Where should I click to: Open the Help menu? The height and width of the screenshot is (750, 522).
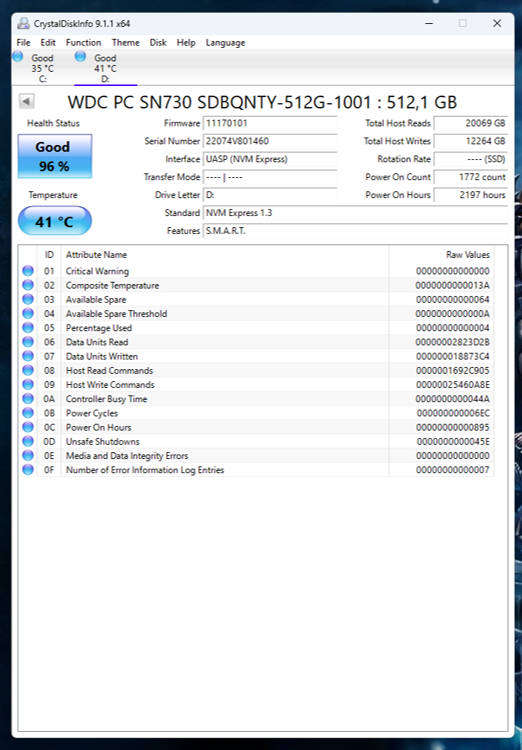[186, 43]
